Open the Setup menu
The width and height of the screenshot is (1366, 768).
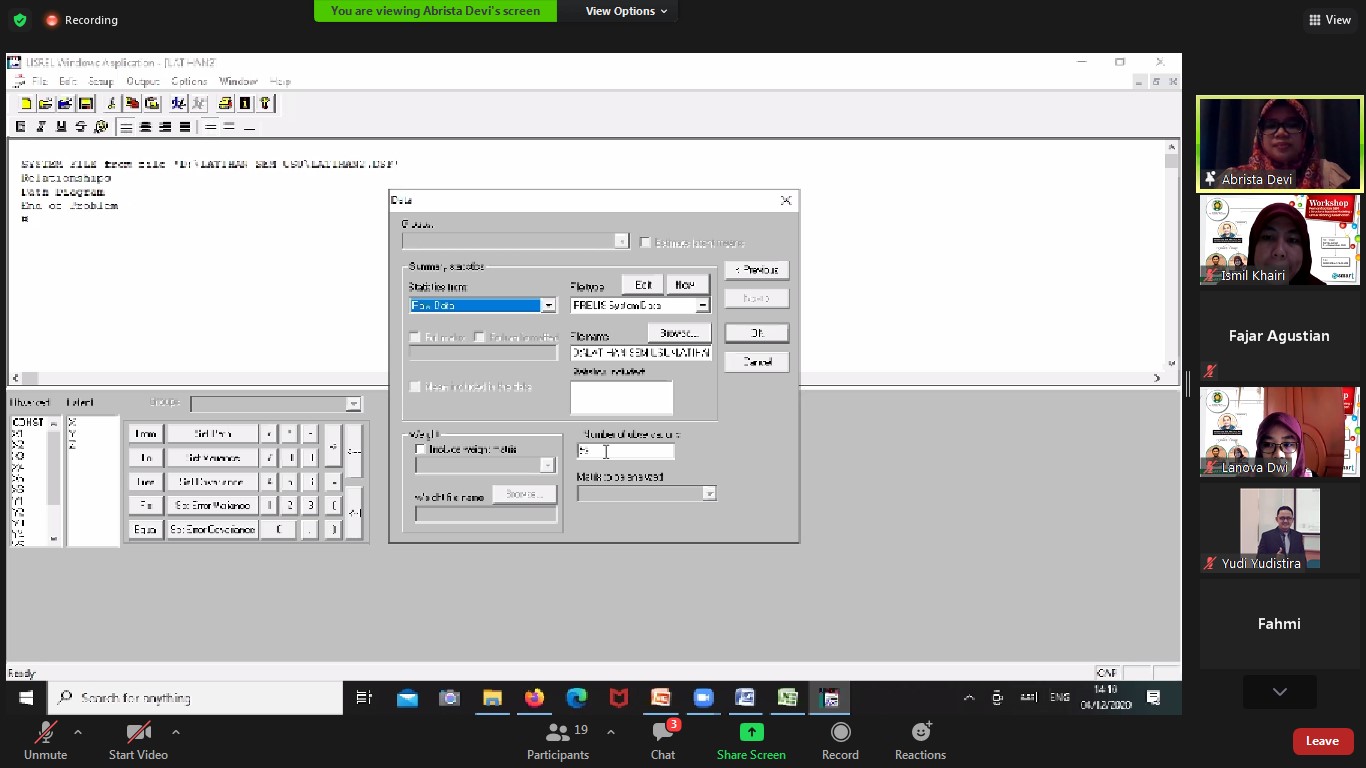point(101,81)
